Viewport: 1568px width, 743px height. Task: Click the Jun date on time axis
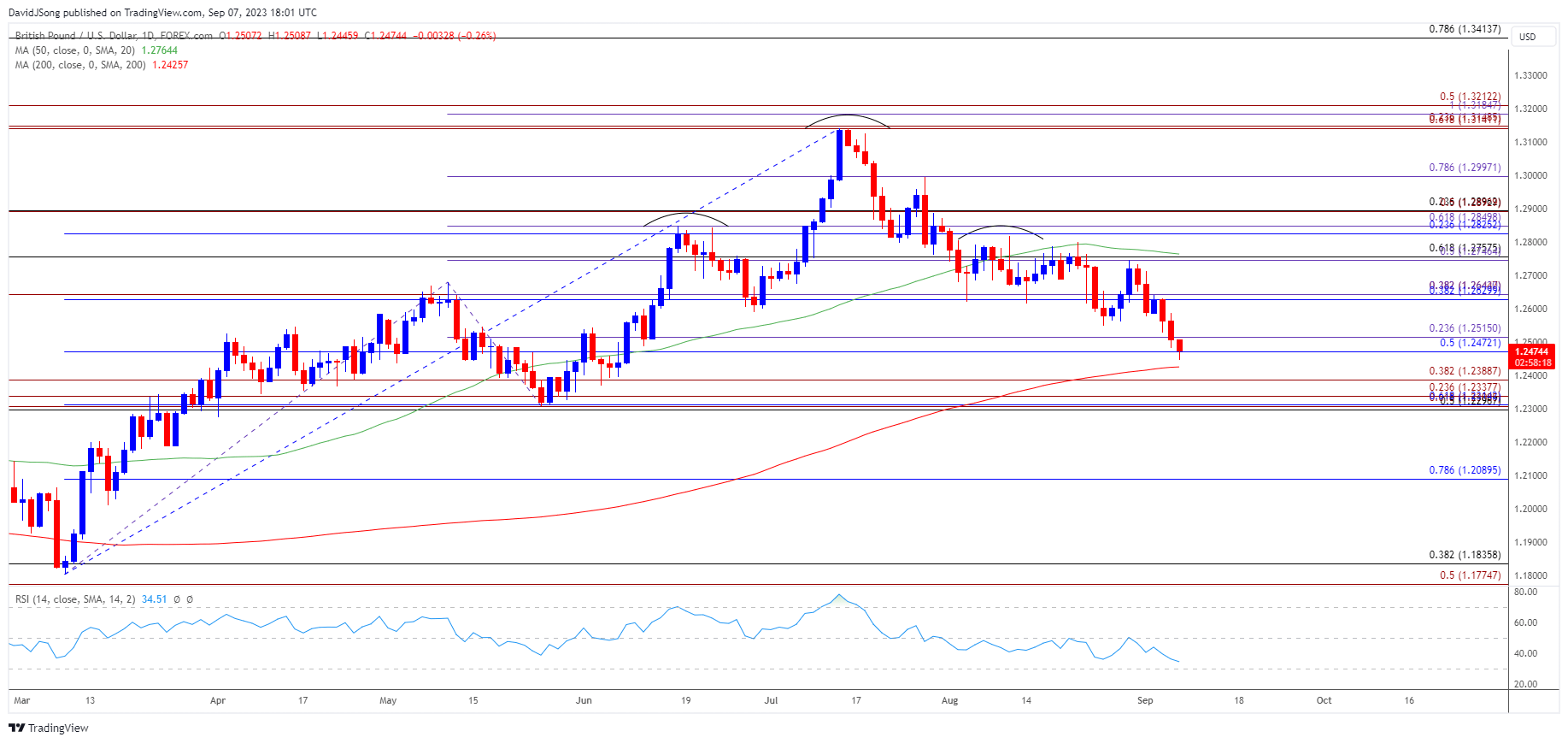(584, 700)
